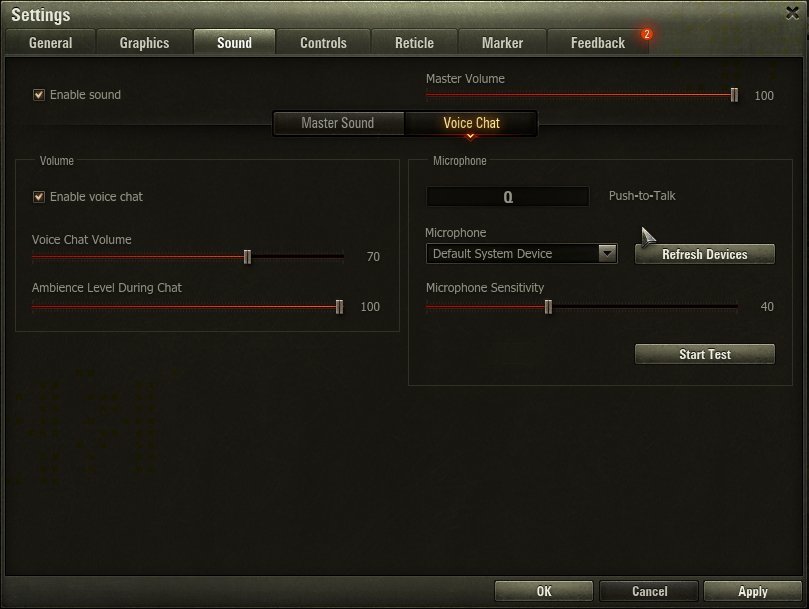Disable the Enable sound checkbox
Screen dimensions: 809x609
coord(39,94)
